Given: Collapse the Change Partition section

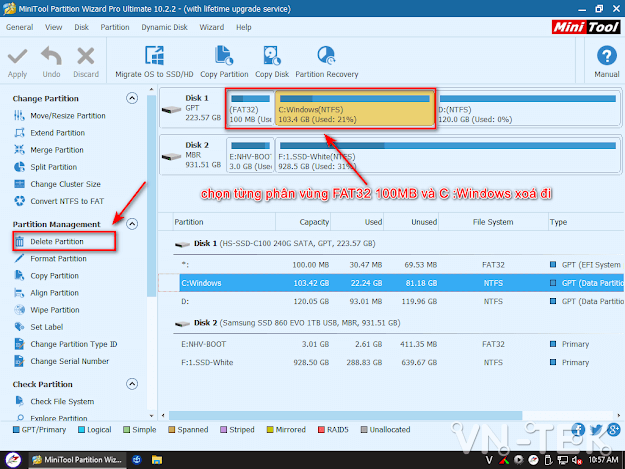Looking at the screenshot, I should click(x=132, y=98).
